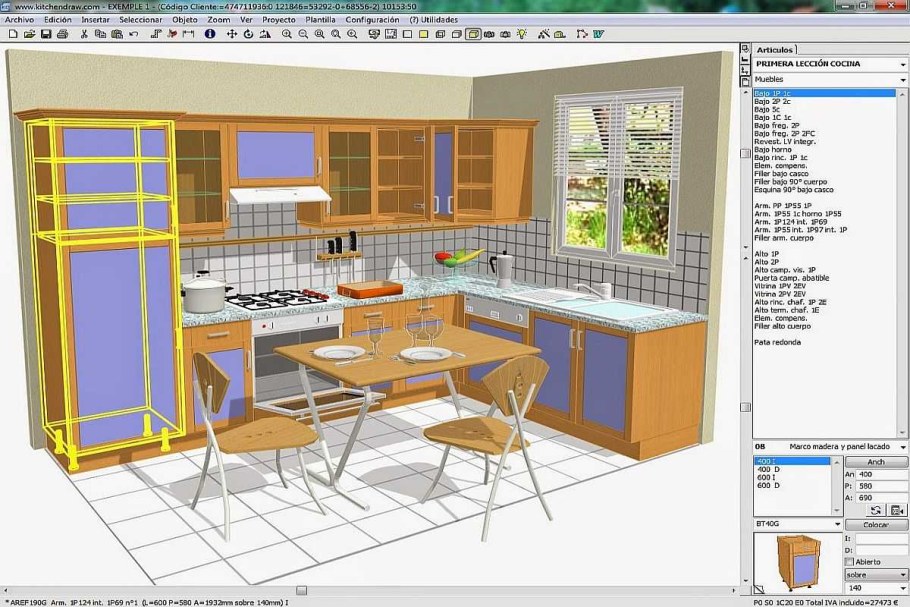910x607 pixels.
Task: Toggle the plan view icon in the toolbar
Action: pyautogui.click(x=408, y=33)
